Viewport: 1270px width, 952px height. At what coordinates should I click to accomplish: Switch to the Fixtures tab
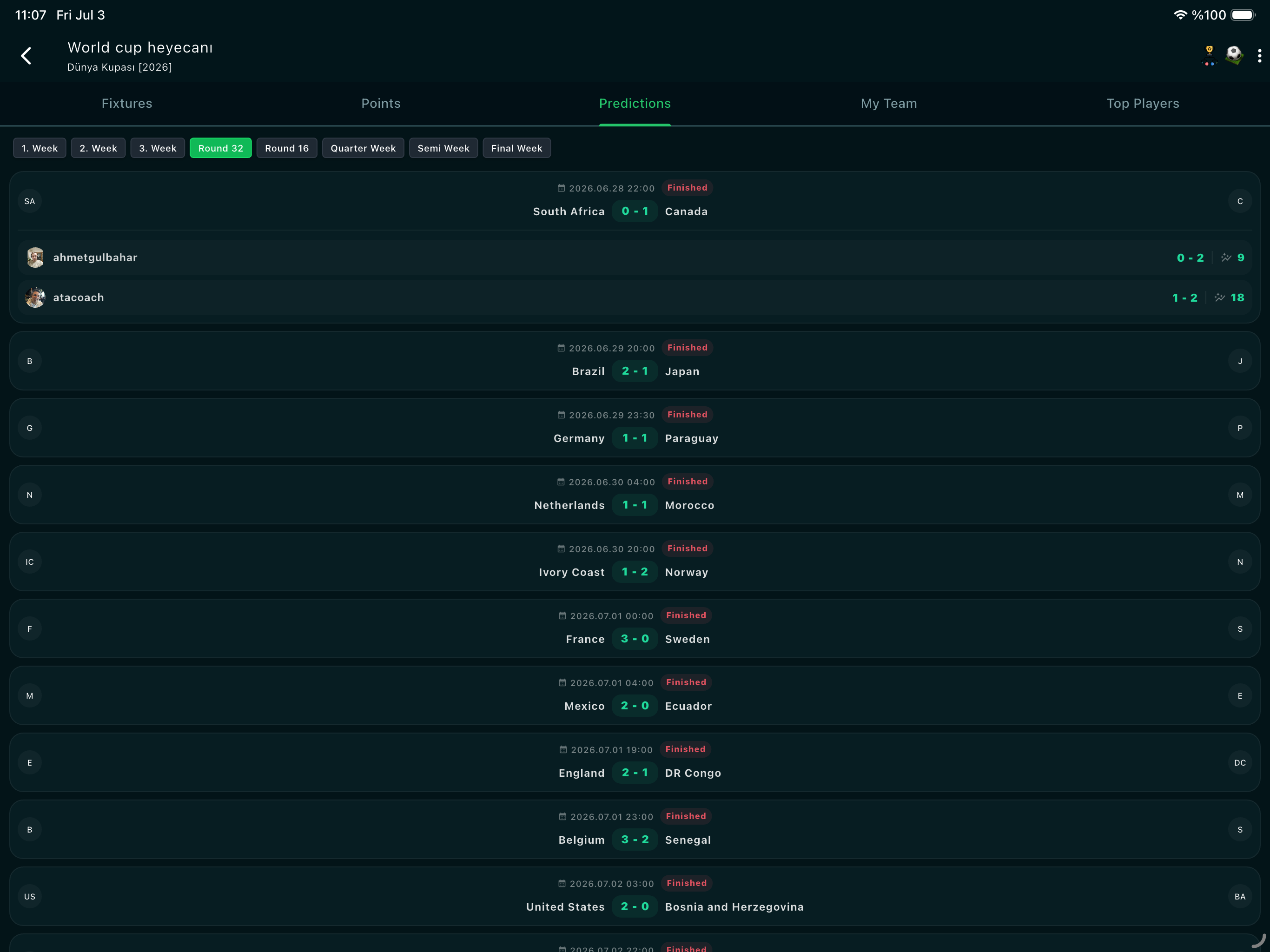(x=127, y=103)
